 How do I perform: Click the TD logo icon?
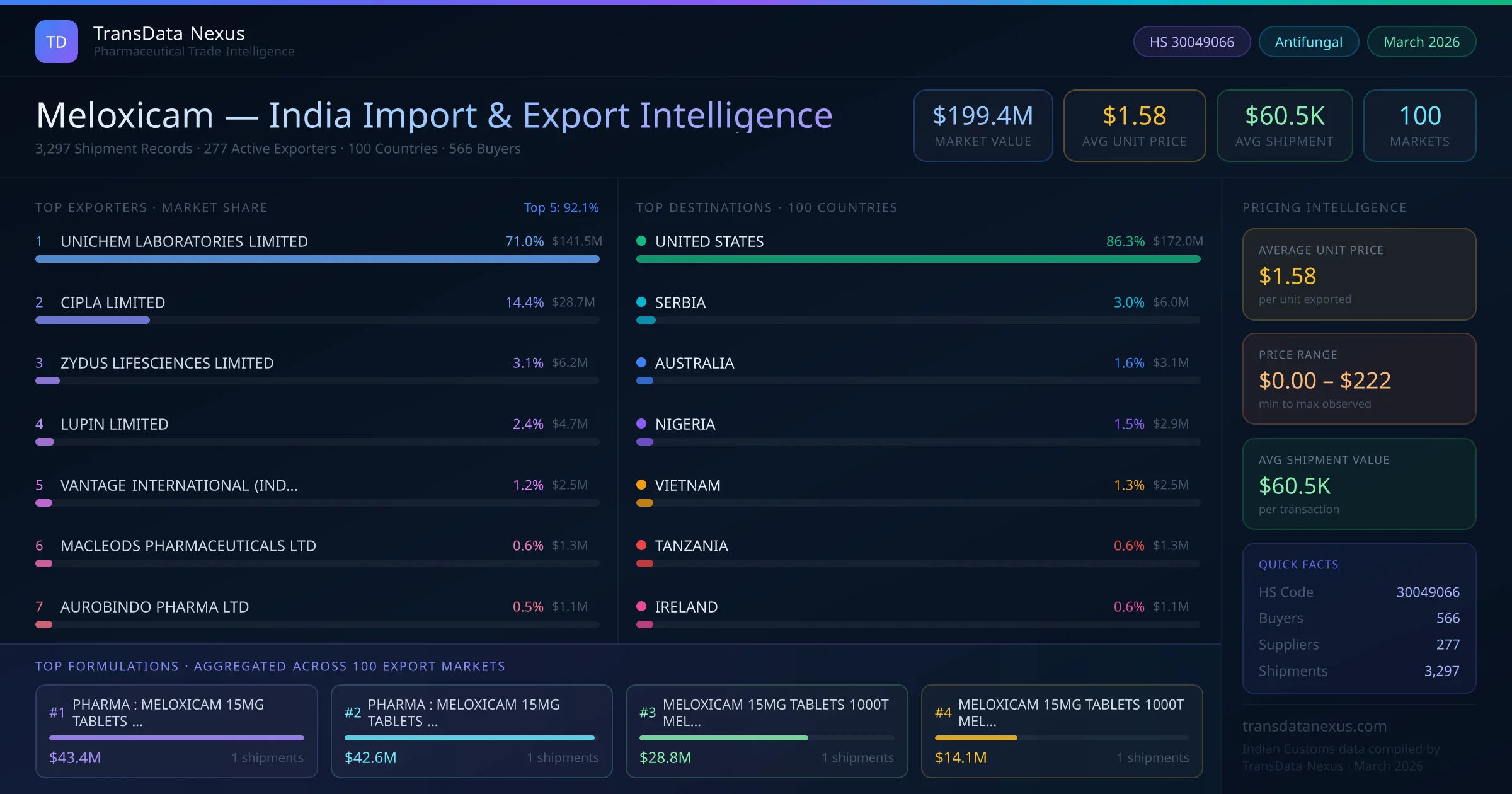(x=56, y=42)
